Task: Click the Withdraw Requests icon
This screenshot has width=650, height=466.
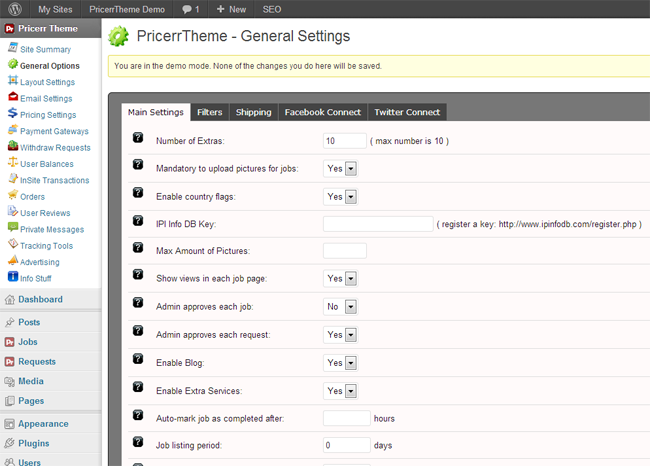Action: pos(13,146)
